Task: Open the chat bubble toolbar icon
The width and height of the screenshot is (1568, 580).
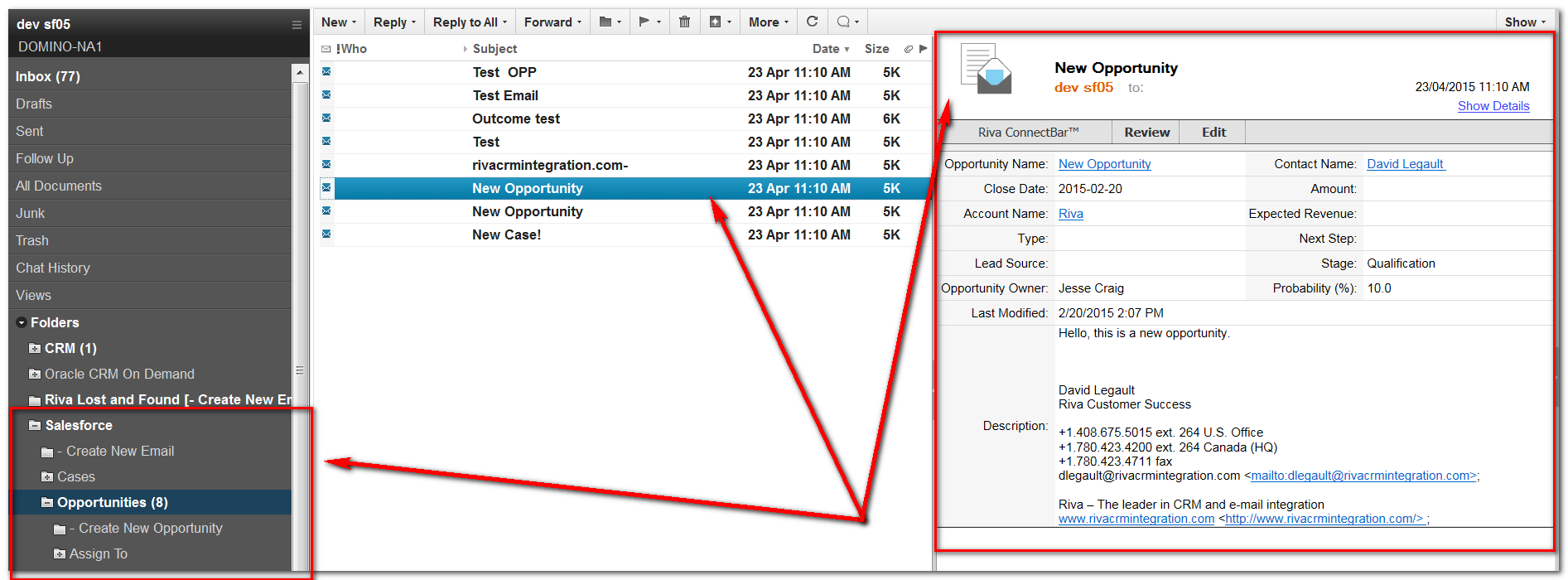Action: click(x=847, y=22)
